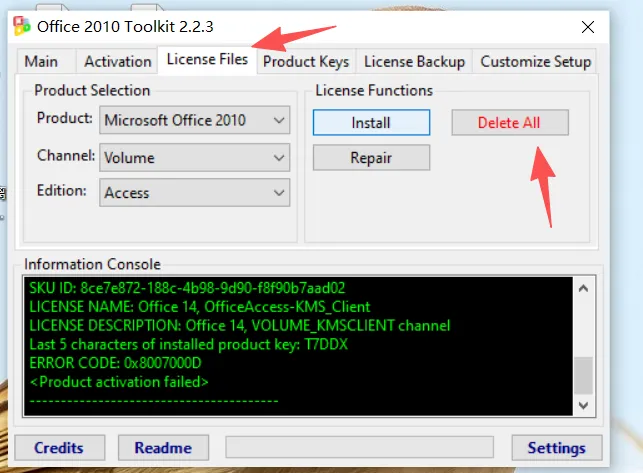This screenshot has width=643, height=473.
Task: Click the Information Console scrollbar thumb
Action: pos(583,376)
